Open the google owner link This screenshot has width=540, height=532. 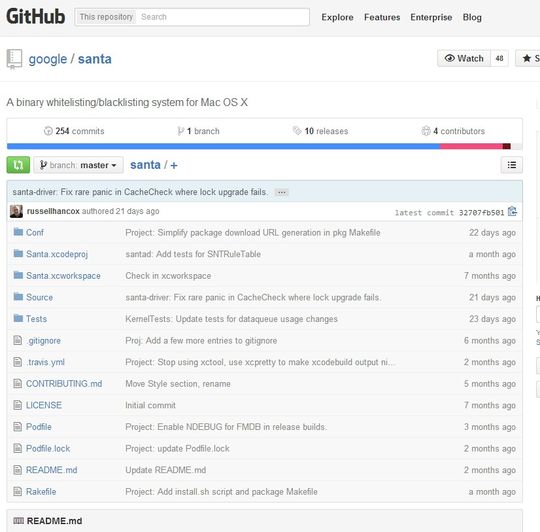(48, 59)
